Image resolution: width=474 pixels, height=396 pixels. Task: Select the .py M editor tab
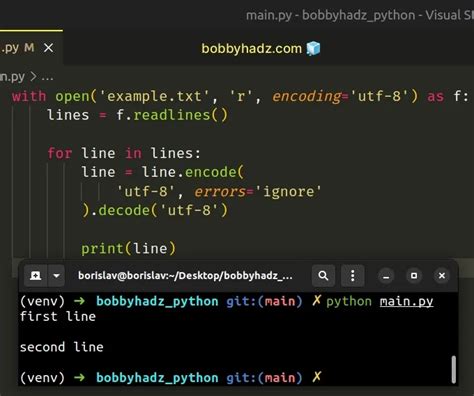point(31,48)
